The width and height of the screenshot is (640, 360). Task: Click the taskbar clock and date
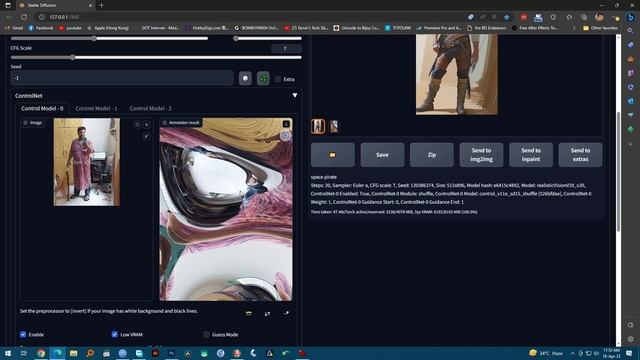(x=611, y=353)
